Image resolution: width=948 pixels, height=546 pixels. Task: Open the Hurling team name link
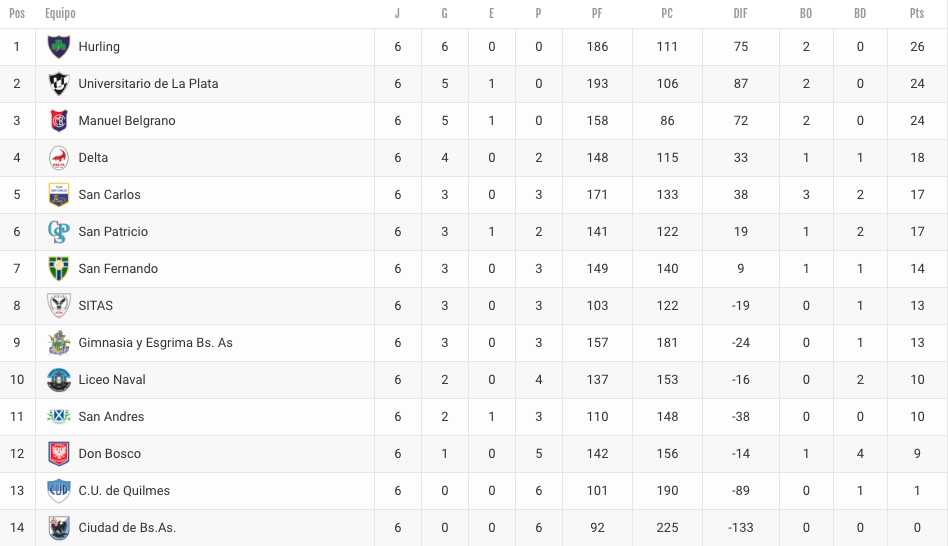99,47
